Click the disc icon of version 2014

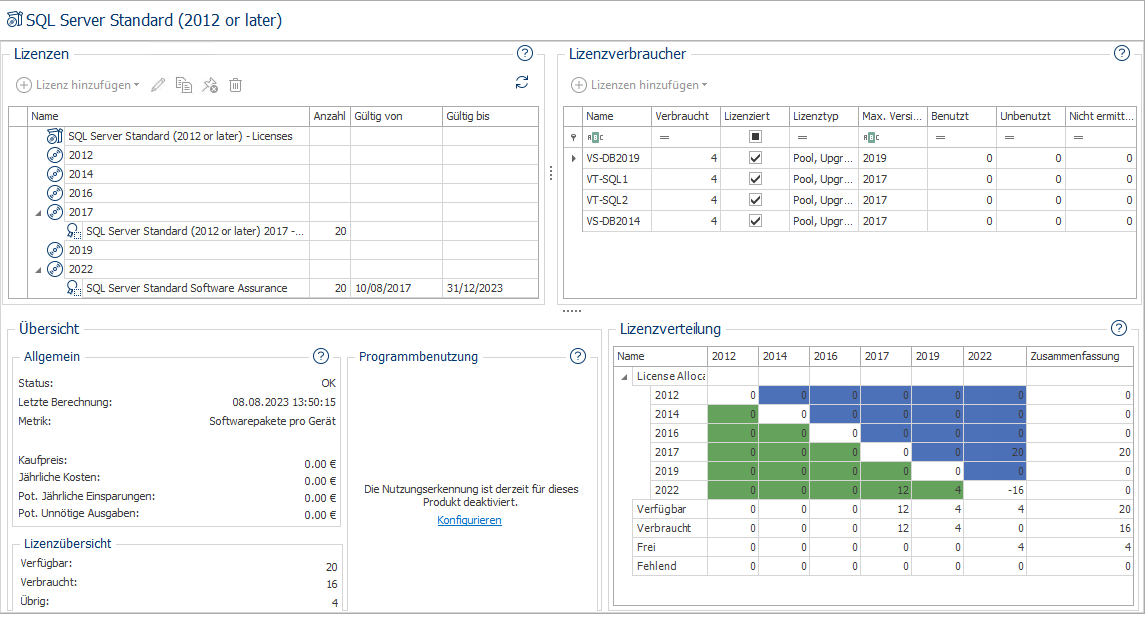55,174
